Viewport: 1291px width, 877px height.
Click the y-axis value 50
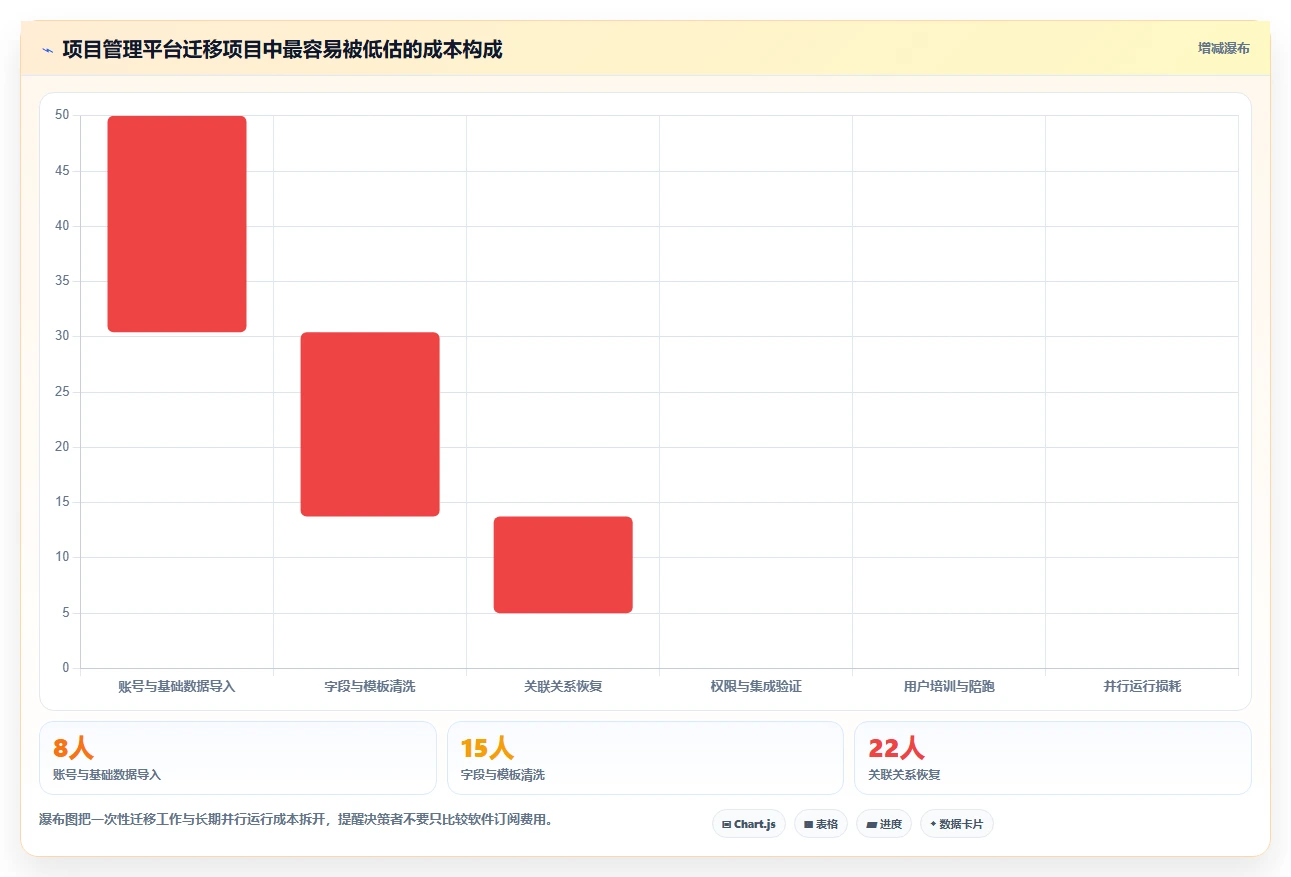tap(62, 115)
